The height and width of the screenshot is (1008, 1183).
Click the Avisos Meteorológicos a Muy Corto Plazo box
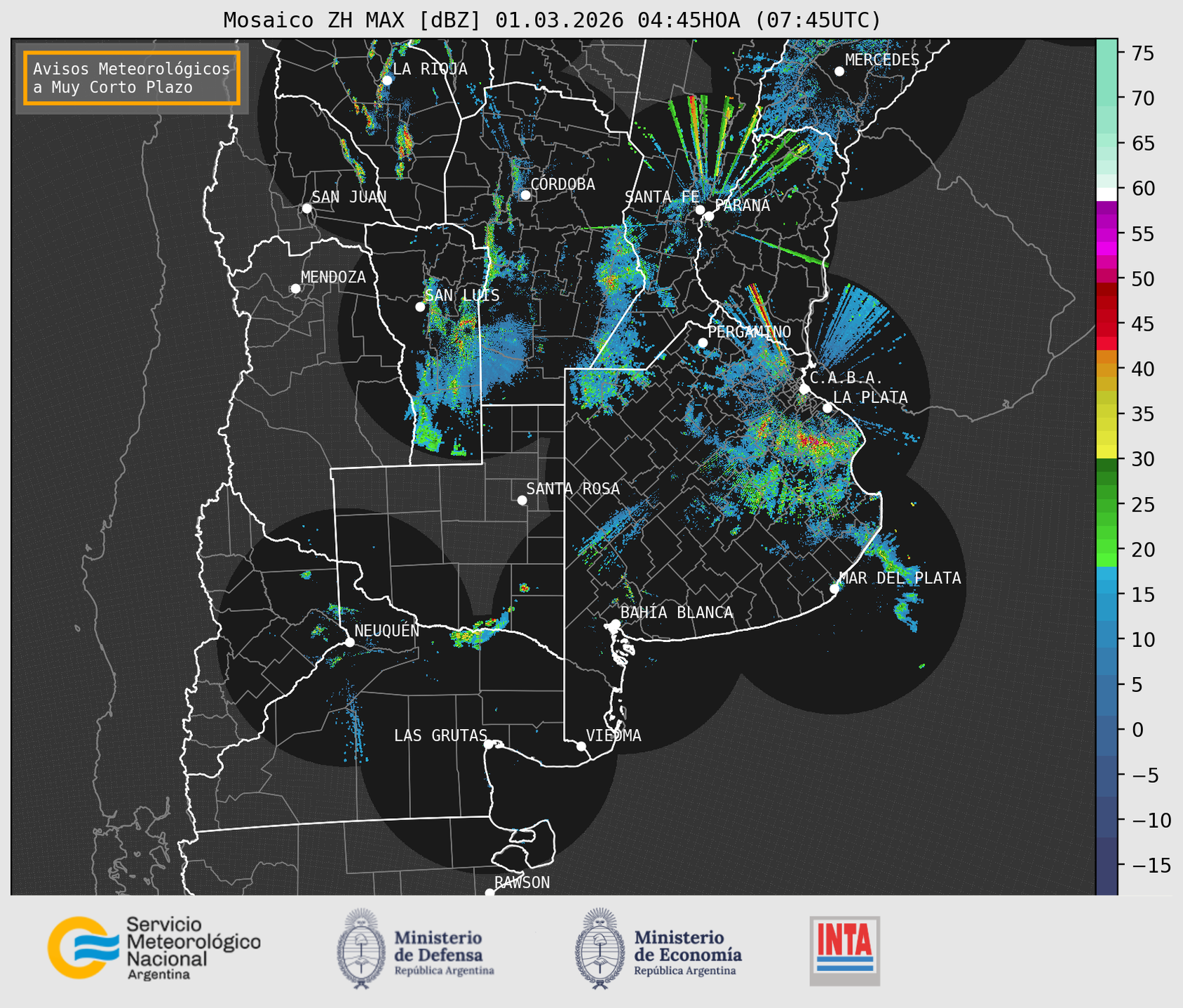pyautogui.click(x=132, y=78)
